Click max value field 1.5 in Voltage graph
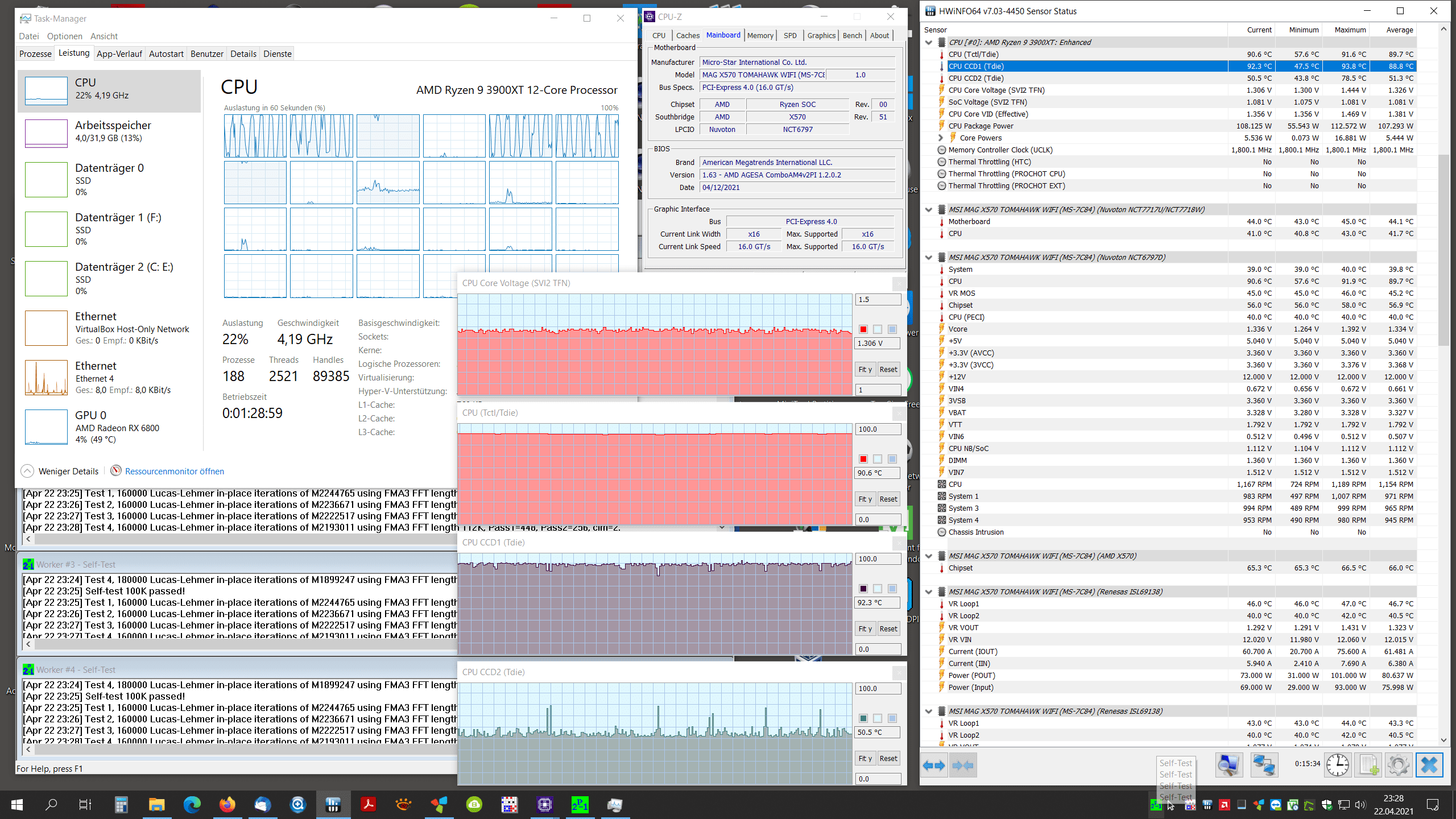 (x=878, y=299)
